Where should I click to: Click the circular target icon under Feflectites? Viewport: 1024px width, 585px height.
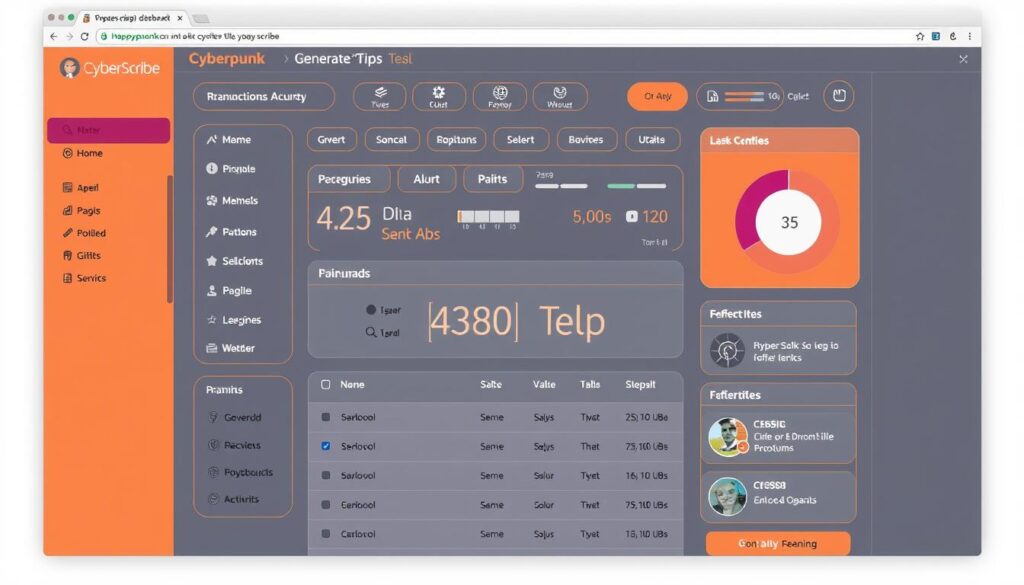pos(727,350)
